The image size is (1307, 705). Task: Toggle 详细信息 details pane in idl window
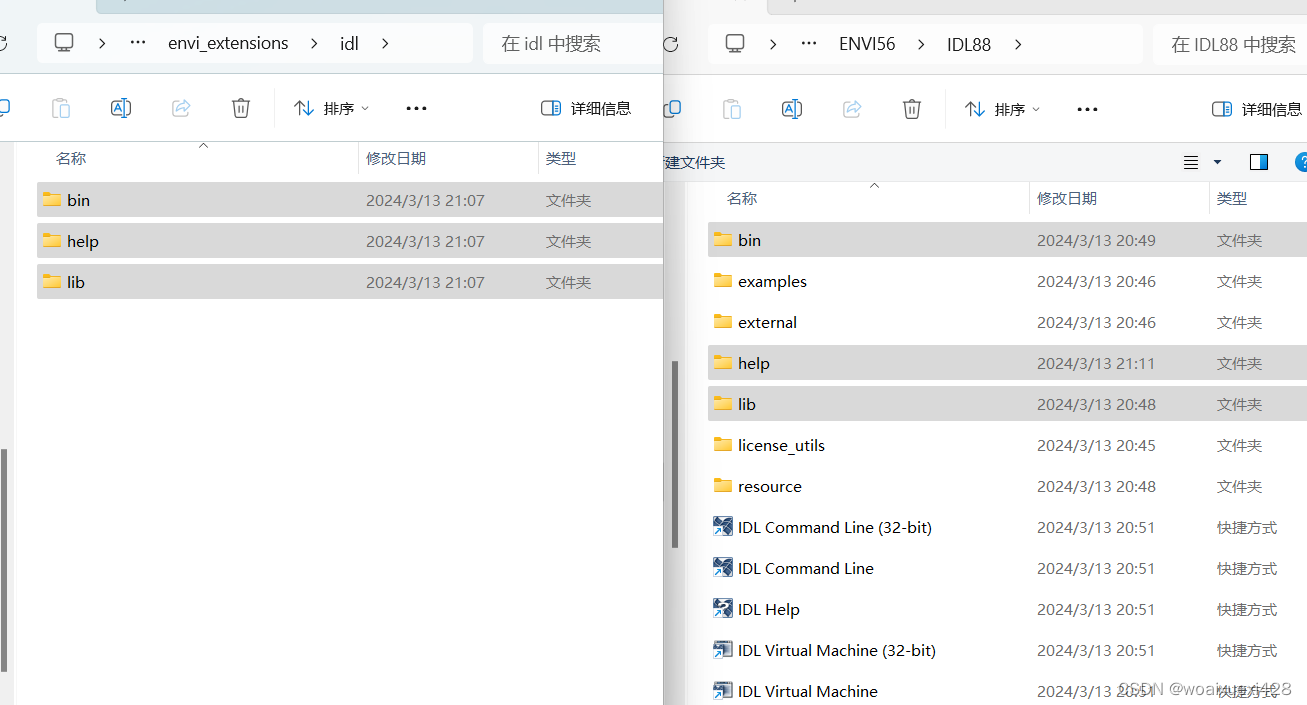click(x=586, y=108)
